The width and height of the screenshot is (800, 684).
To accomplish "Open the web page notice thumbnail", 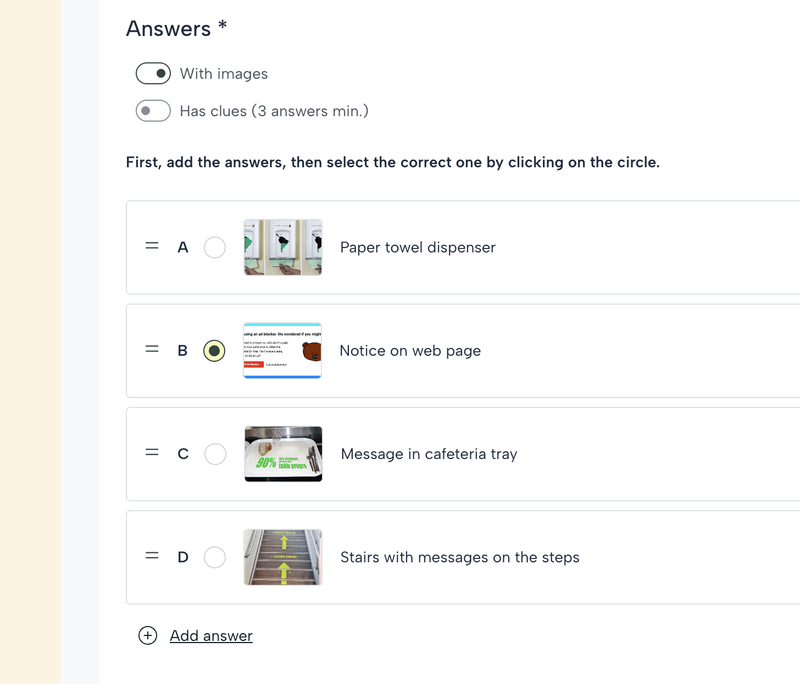I will pyautogui.click(x=283, y=351).
